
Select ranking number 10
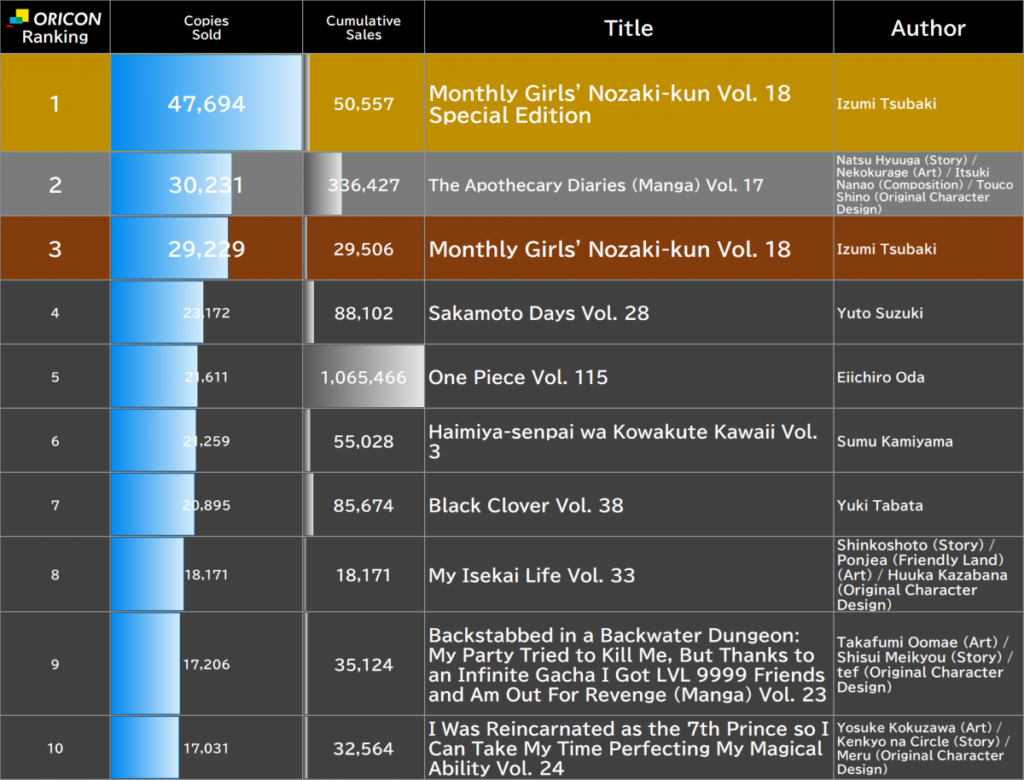(55, 748)
